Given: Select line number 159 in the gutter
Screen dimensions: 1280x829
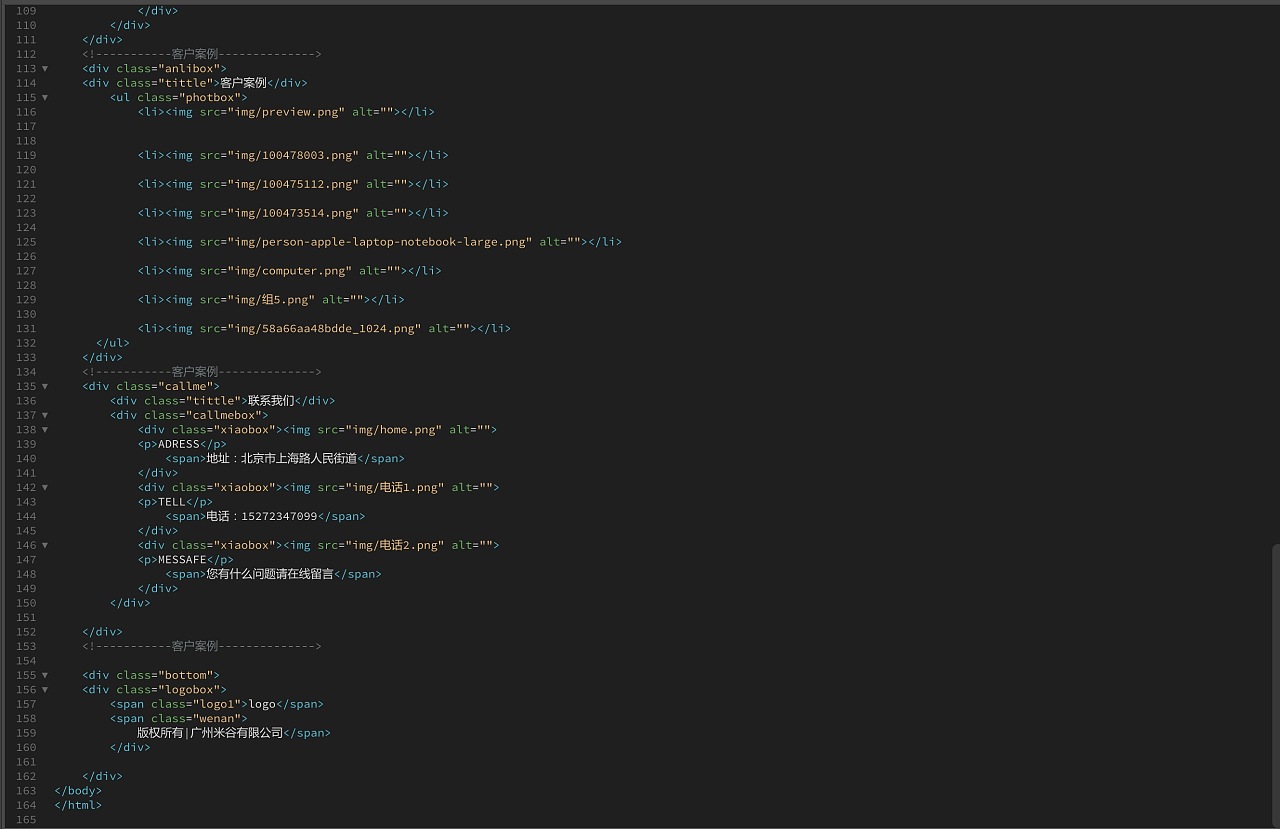Looking at the screenshot, I should tap(26, 733).
